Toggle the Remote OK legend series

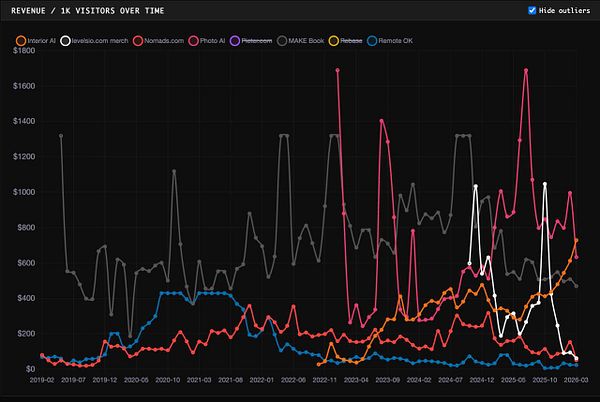[390, 41]
